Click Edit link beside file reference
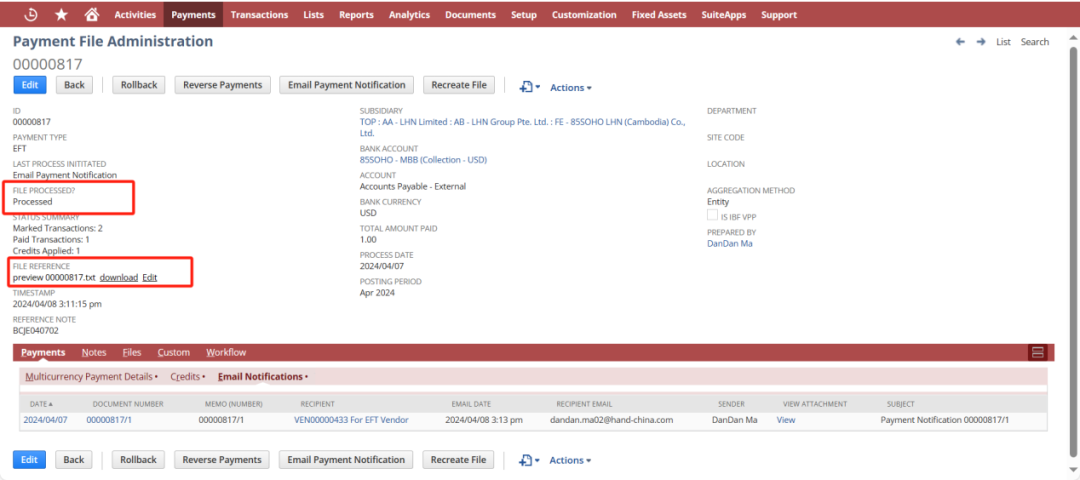Viewport: 1080px width, 480px height. tap(149, 278)
